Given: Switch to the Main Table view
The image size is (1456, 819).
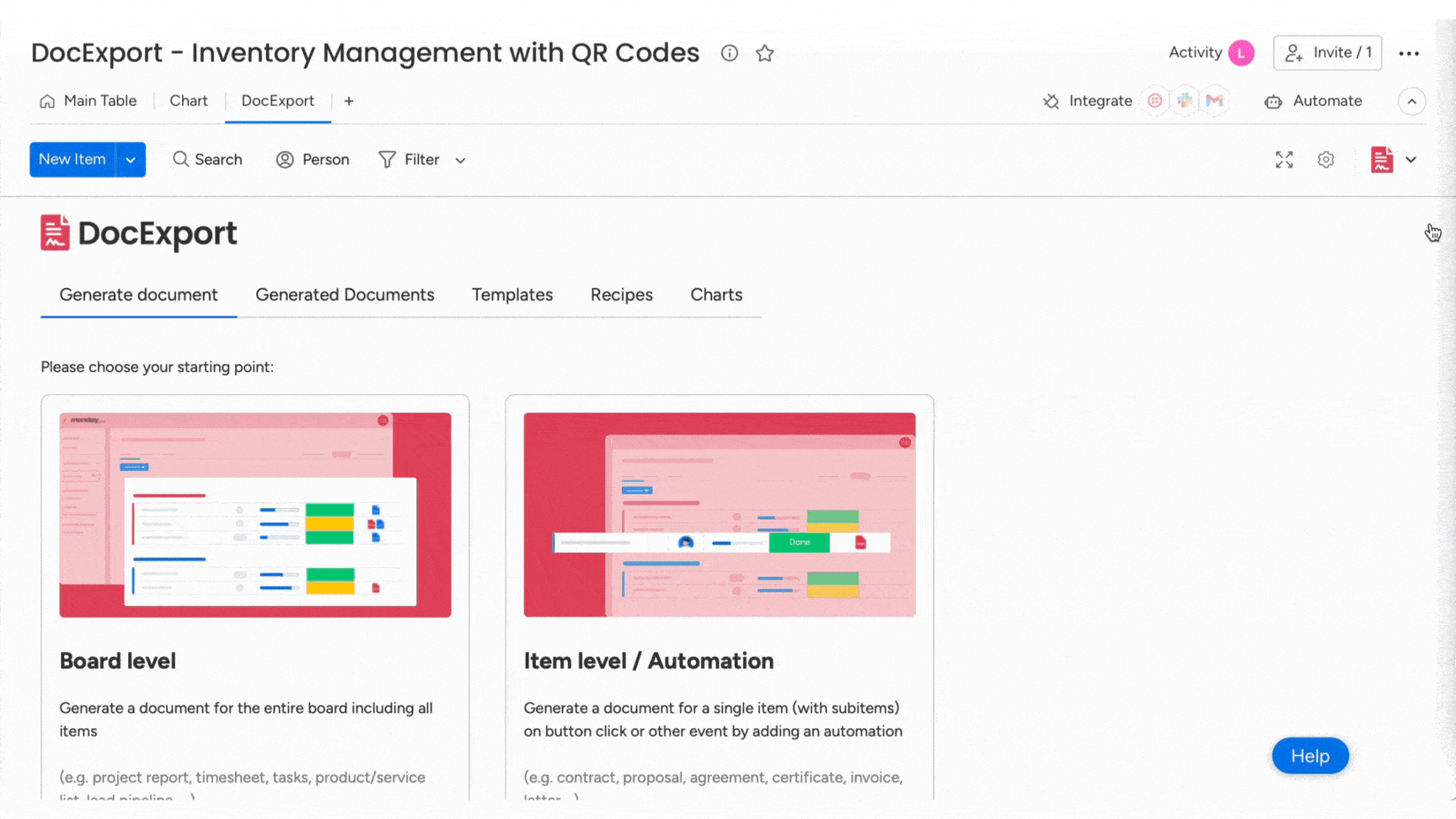Looking at the screenshot, I should click(88, 101).
